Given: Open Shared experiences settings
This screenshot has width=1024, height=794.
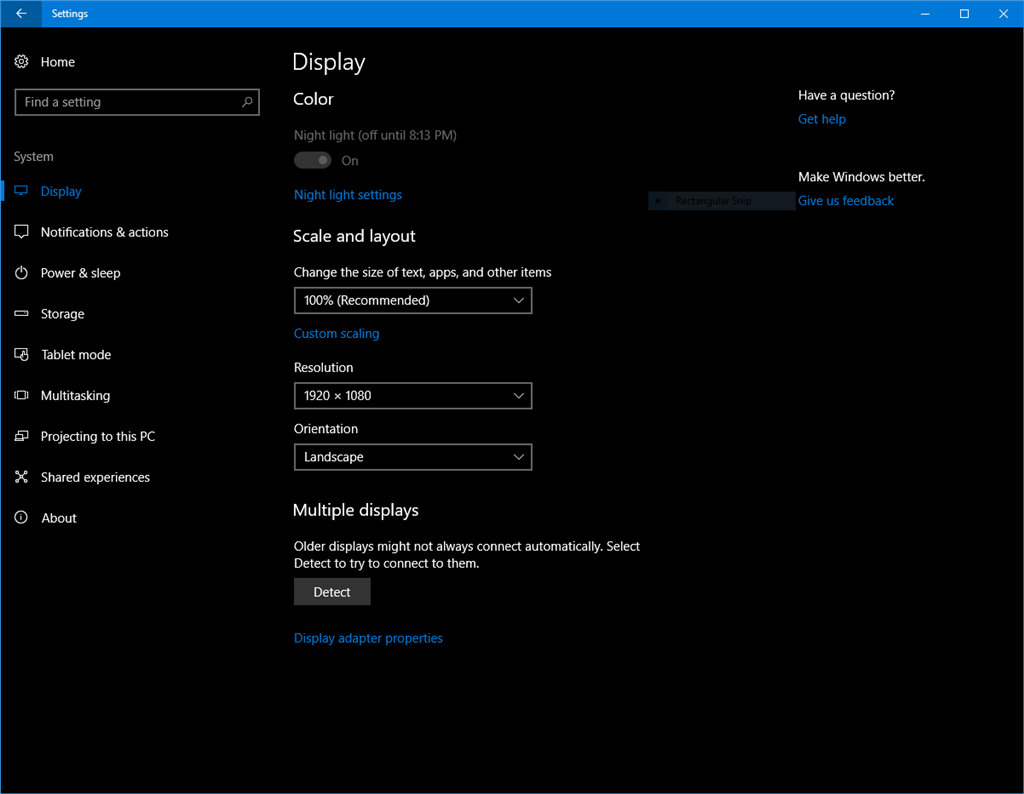Looking at the screenshot, I should [x=21, y=477].
